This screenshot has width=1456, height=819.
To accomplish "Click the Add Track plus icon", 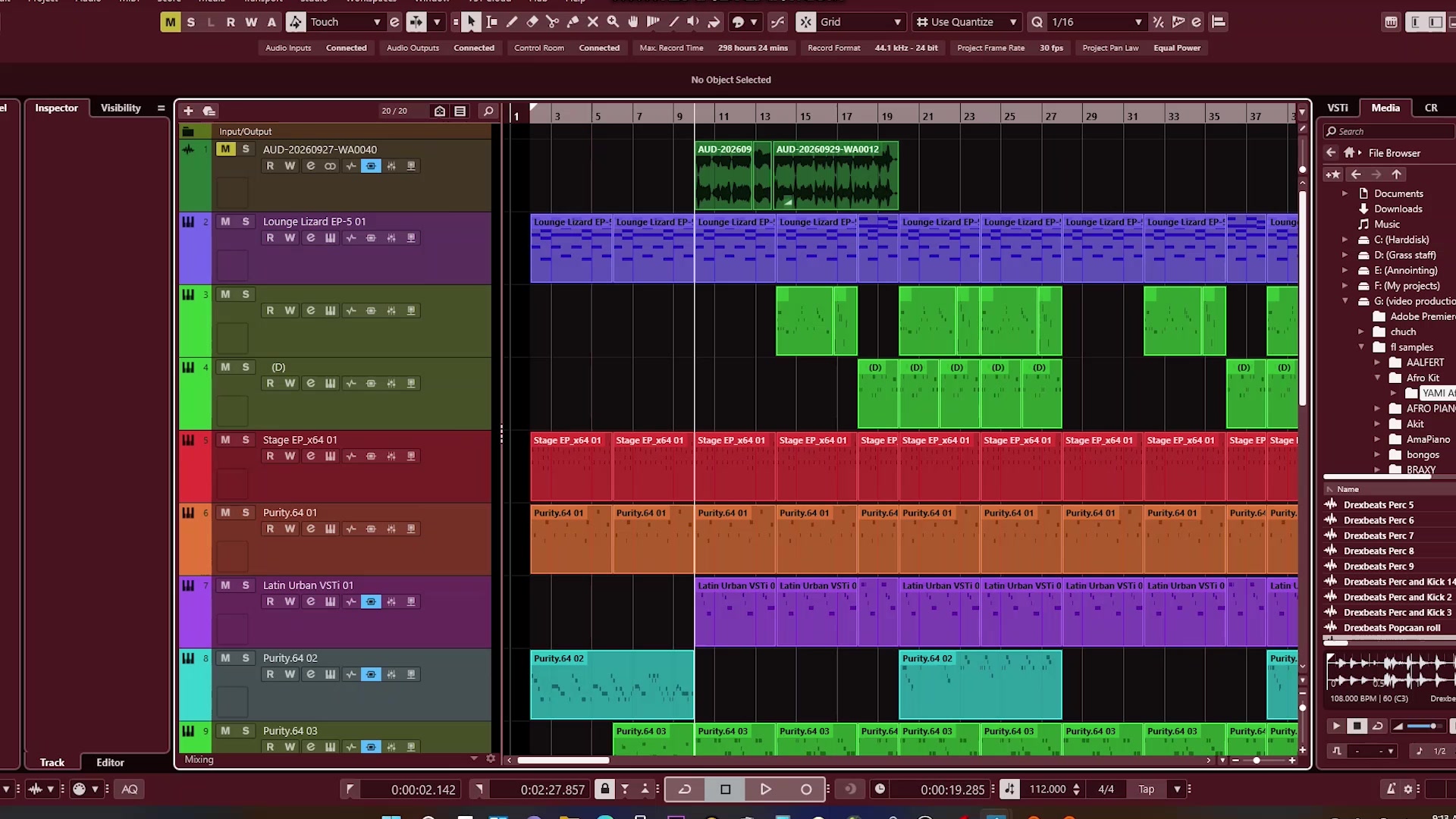I will click(x=188, y=111).
